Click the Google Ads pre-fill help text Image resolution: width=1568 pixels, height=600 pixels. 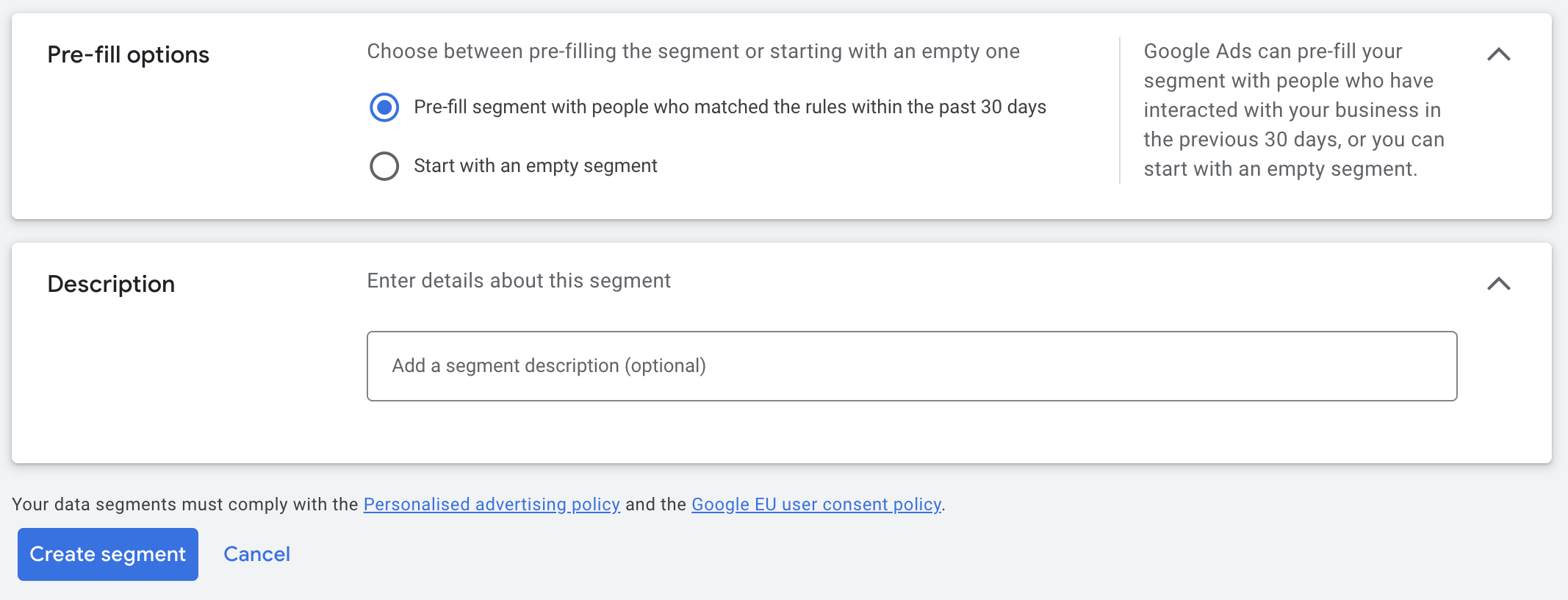1294,110
